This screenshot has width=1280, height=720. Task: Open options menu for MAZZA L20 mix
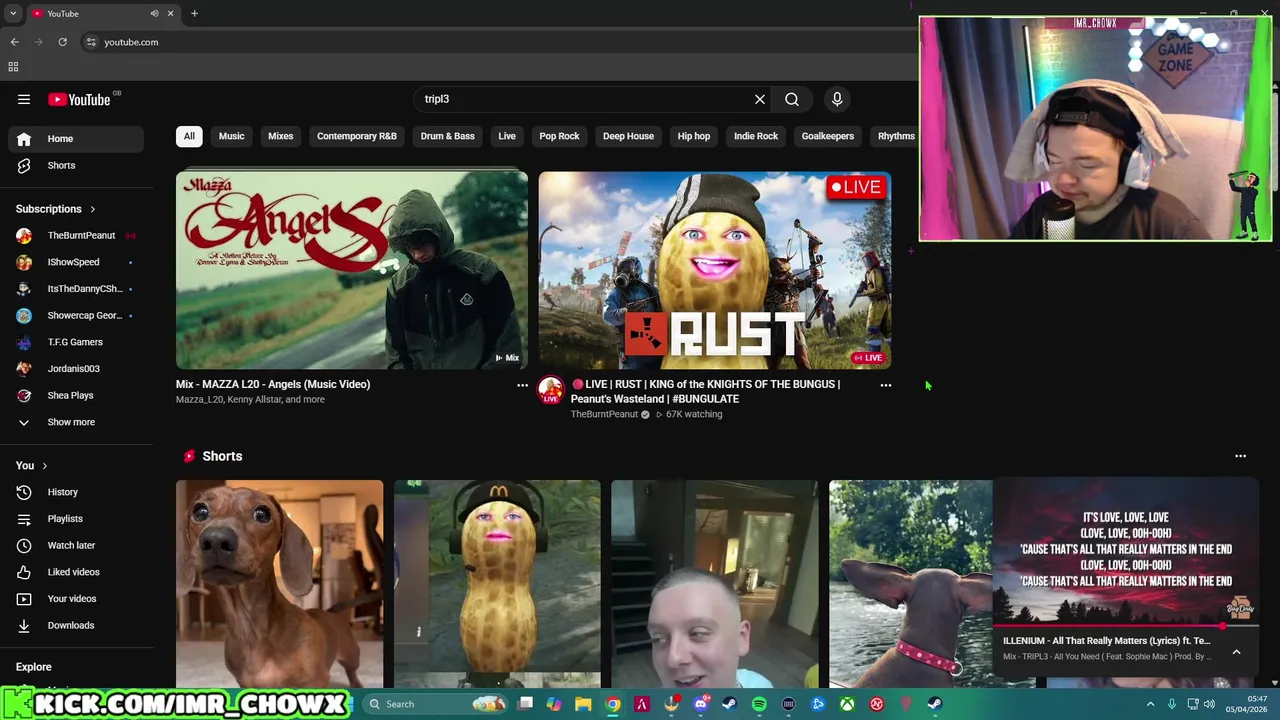(x=522, y=385)
